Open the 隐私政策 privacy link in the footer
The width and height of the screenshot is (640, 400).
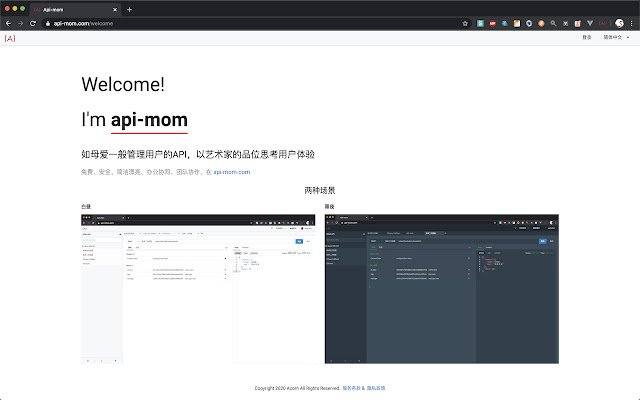(x=376, y=388)
